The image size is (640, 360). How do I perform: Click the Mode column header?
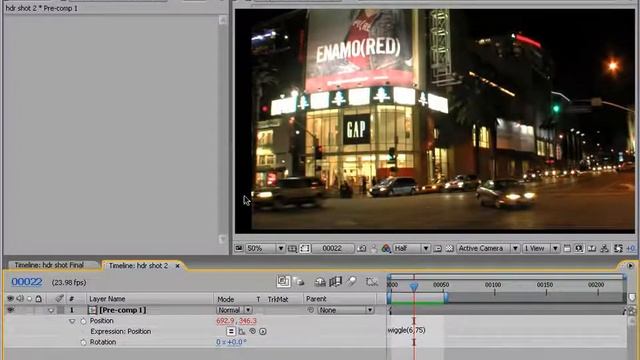tap(226, 299)
